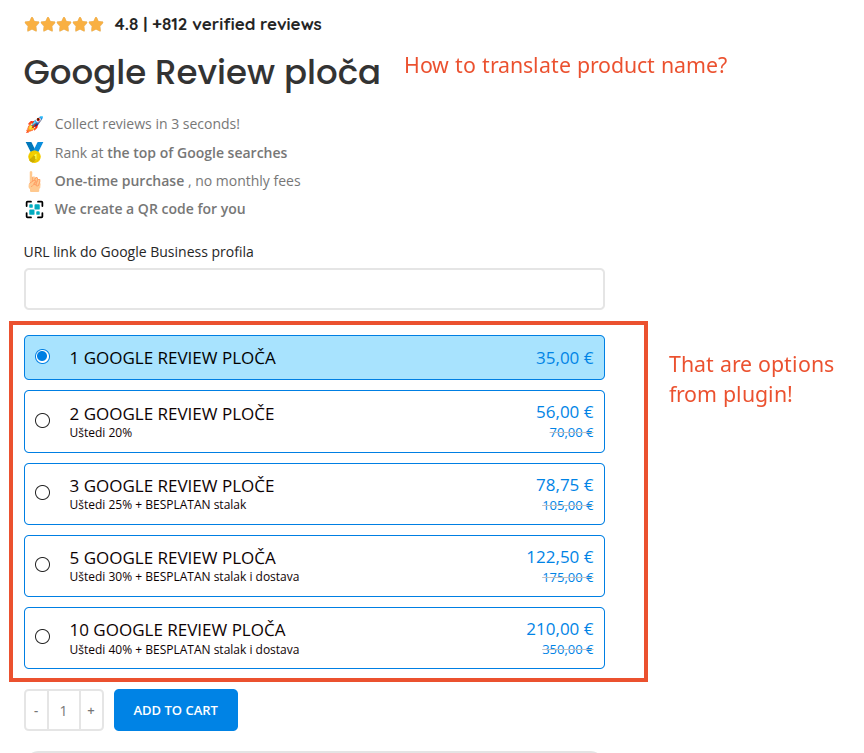Click the Uštedi 20% label

click(x=101, y=433)
